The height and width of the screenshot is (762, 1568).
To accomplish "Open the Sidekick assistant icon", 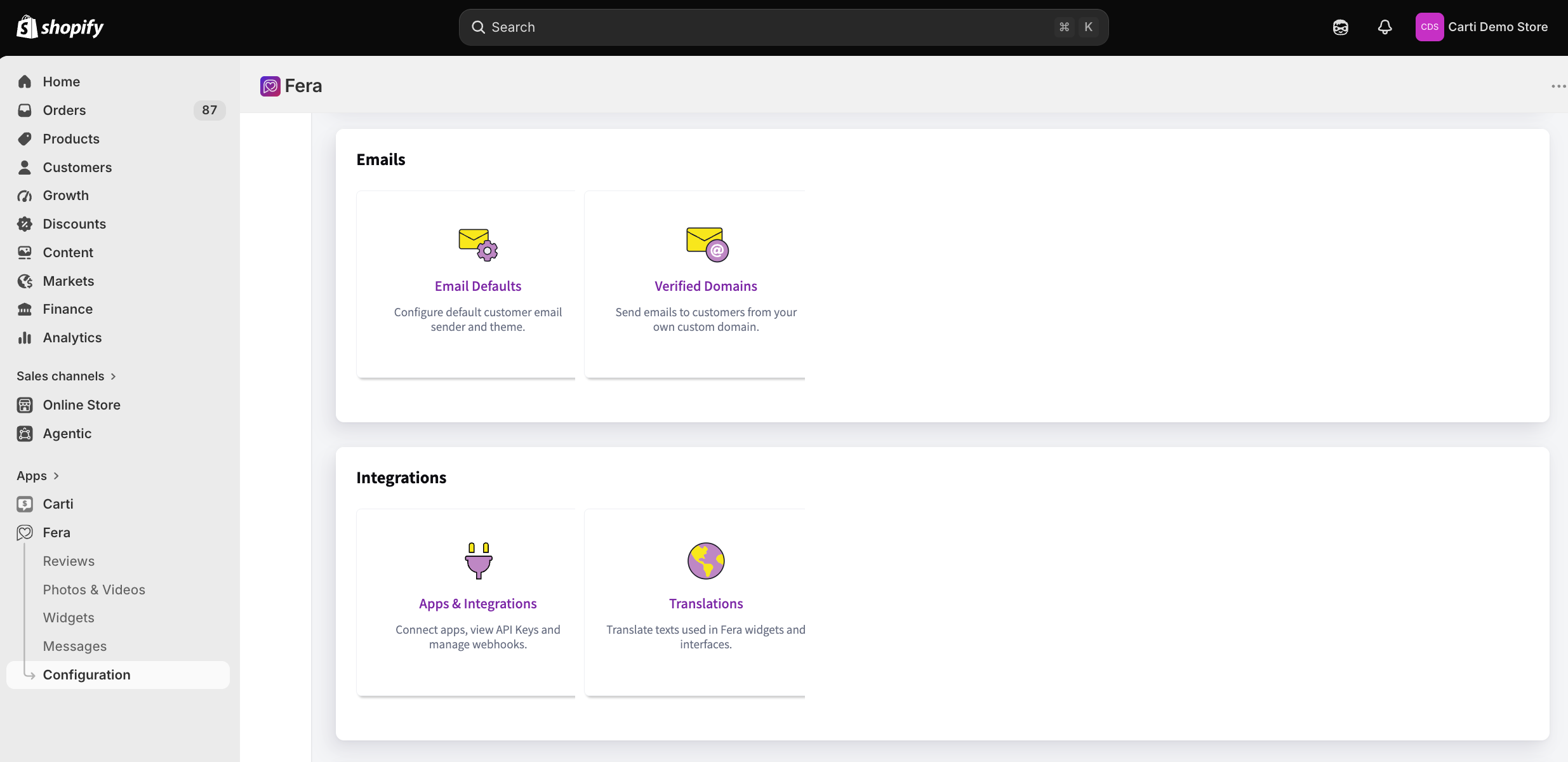I will pyautogui.click(x=1341, y=27).
